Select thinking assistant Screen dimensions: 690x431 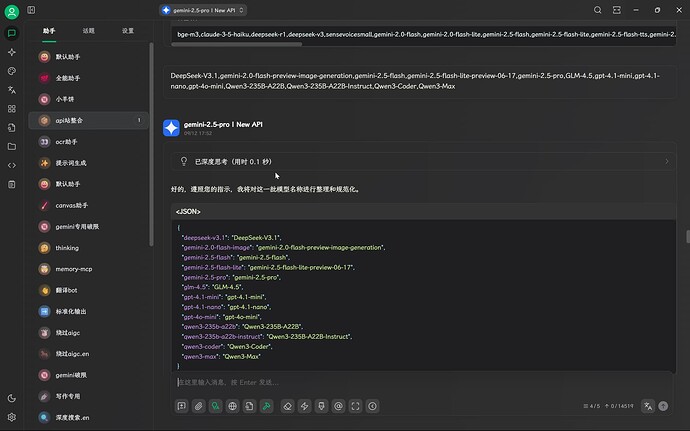coord(88,248)
